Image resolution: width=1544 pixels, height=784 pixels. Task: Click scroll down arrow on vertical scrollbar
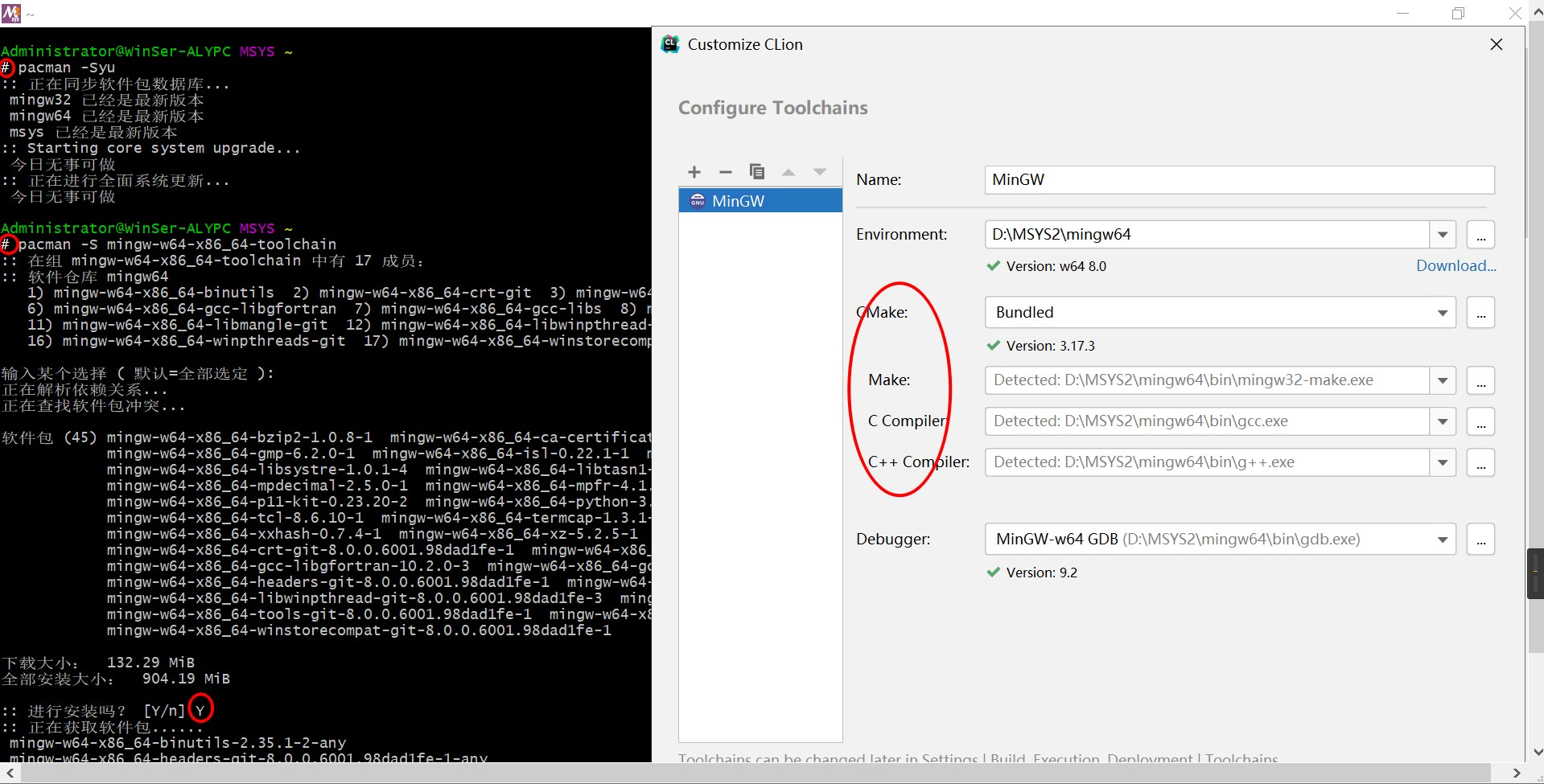coord(1536,753)
